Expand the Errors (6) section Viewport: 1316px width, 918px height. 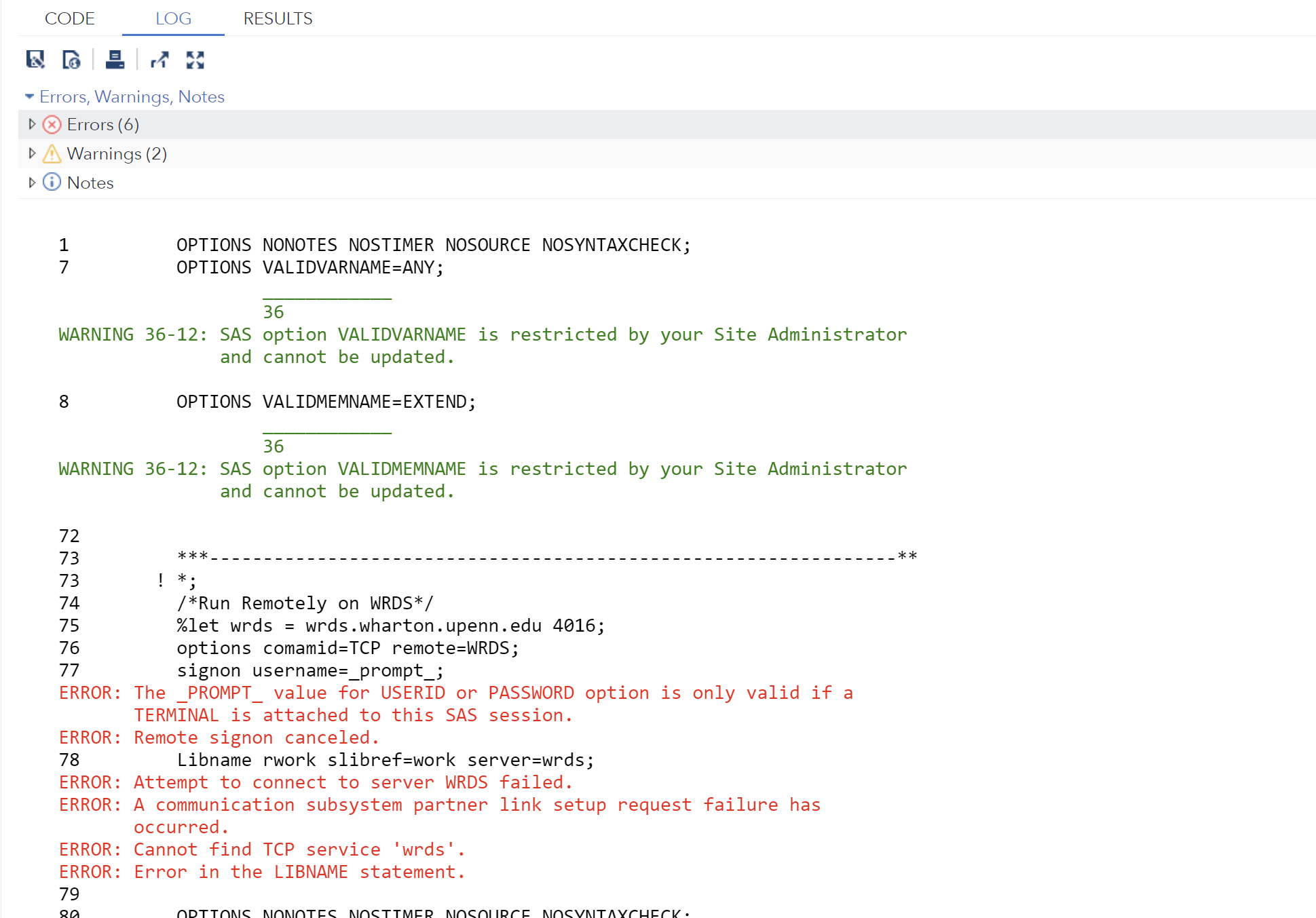tap(32, 124)
